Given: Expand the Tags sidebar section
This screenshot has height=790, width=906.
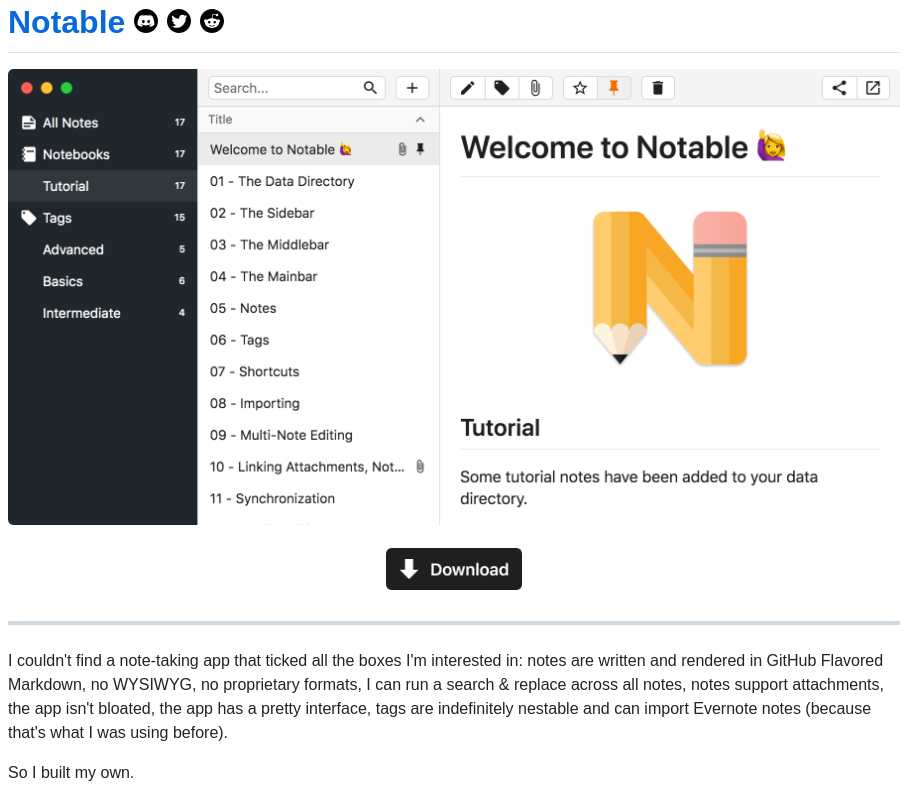Looking at the screenshot, I should [x=57, y=218].
